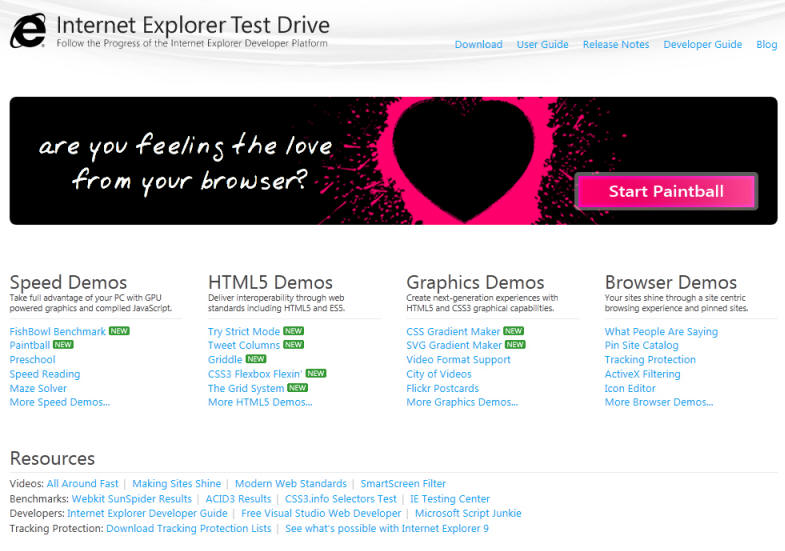Open Internet Explorer Developer Guide resource link

(x=147, y=513)
